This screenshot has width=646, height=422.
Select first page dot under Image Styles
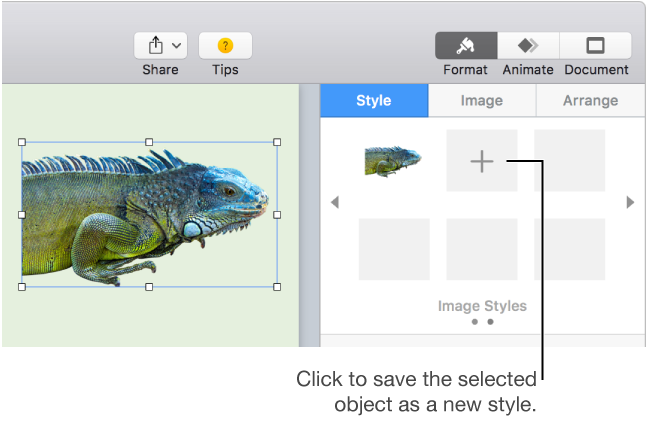(475, 322)
